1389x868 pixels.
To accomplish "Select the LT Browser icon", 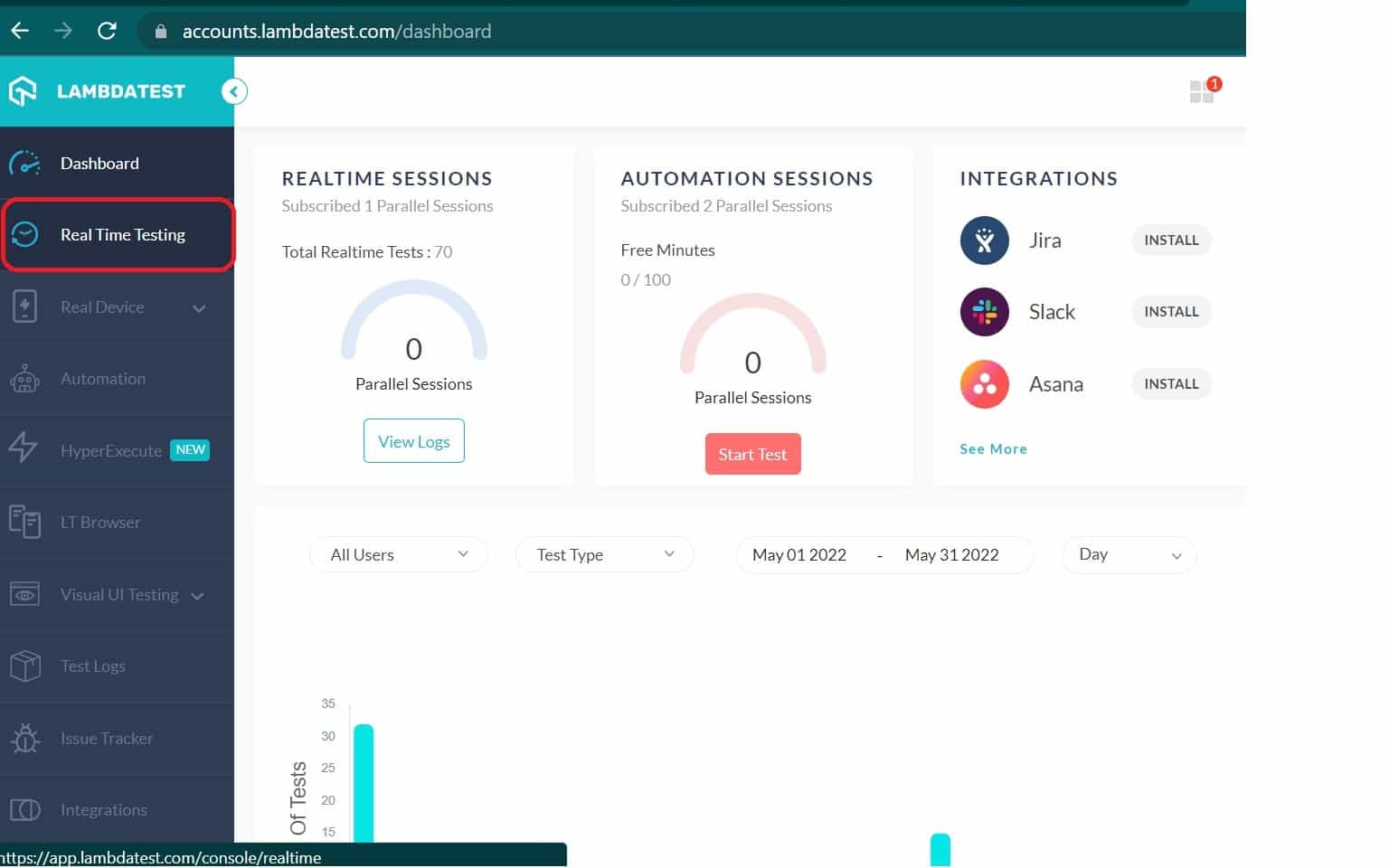I will [x=24, y=523].
